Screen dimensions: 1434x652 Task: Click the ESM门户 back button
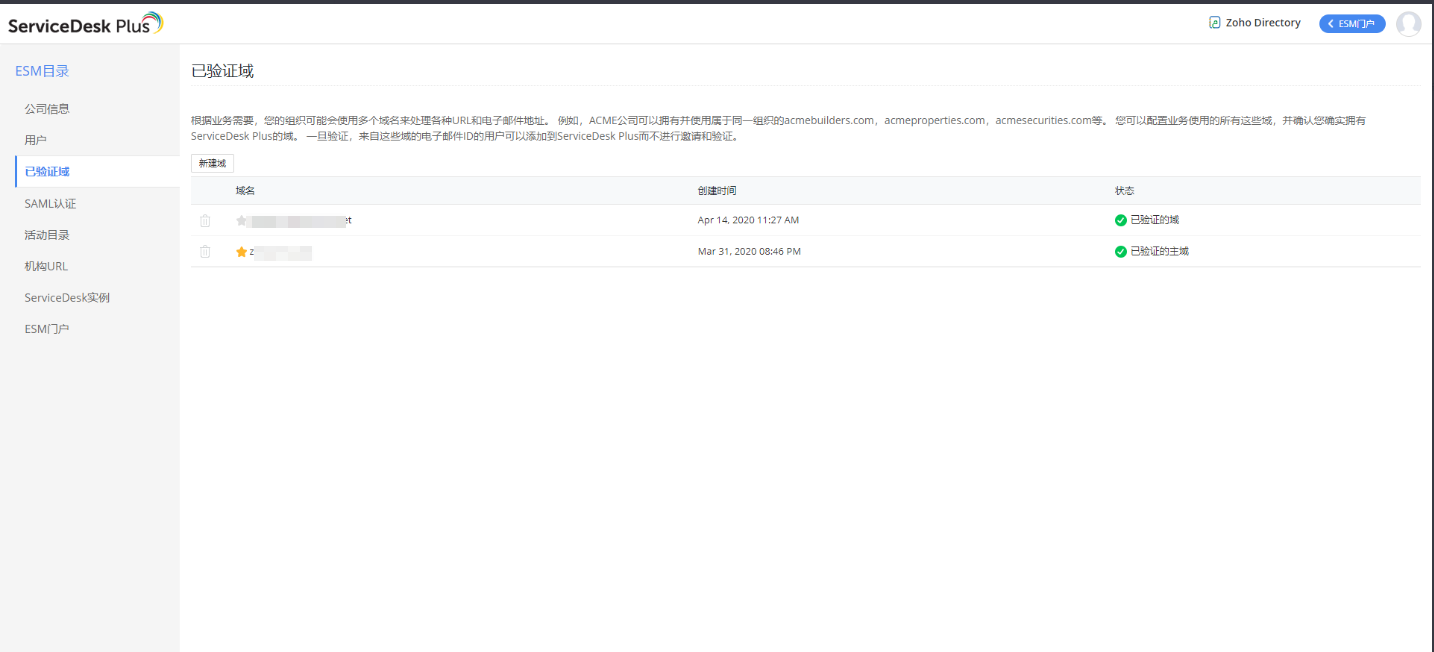click(1352, 24)
